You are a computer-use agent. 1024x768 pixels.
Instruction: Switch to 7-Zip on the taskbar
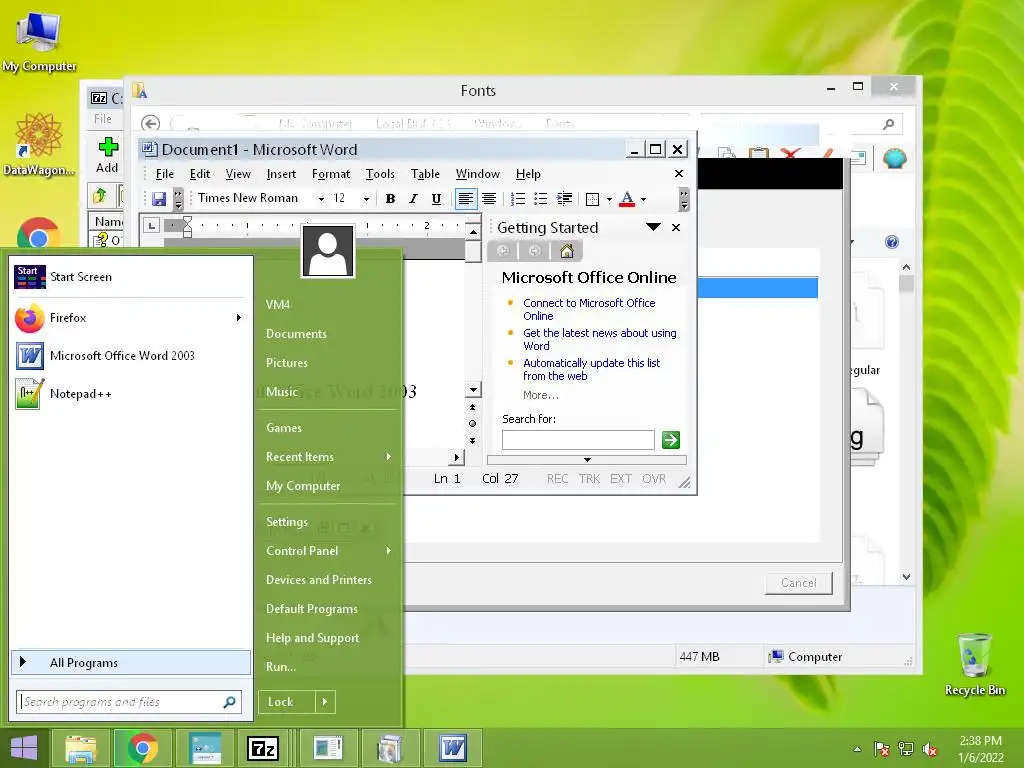[264, 748]
